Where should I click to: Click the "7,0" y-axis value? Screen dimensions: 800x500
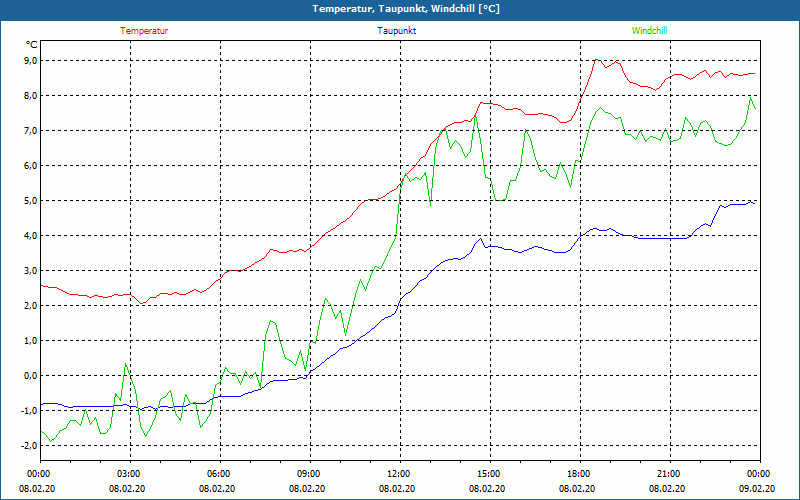pos(31,131)
